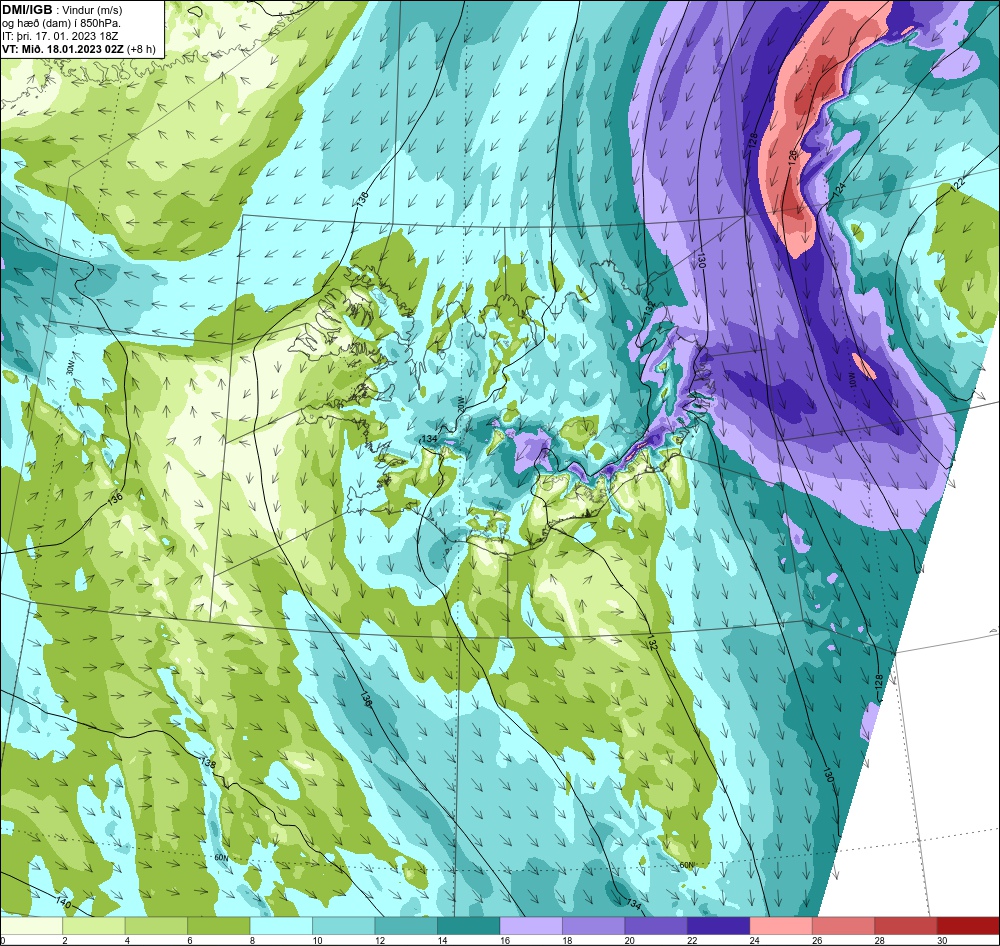The image size is (1000, 946).
Task: Click the legend tick value '16'
Action: pos(503,940)
